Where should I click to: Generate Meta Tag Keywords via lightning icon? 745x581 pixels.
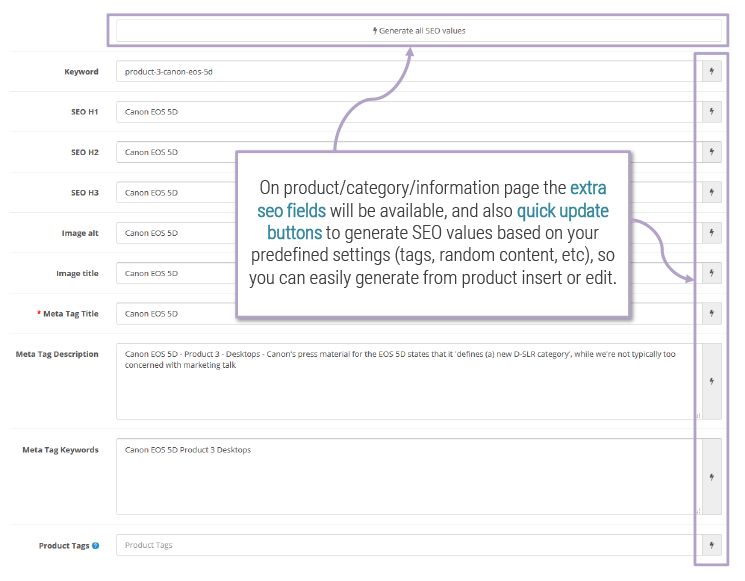pos(711,476)
